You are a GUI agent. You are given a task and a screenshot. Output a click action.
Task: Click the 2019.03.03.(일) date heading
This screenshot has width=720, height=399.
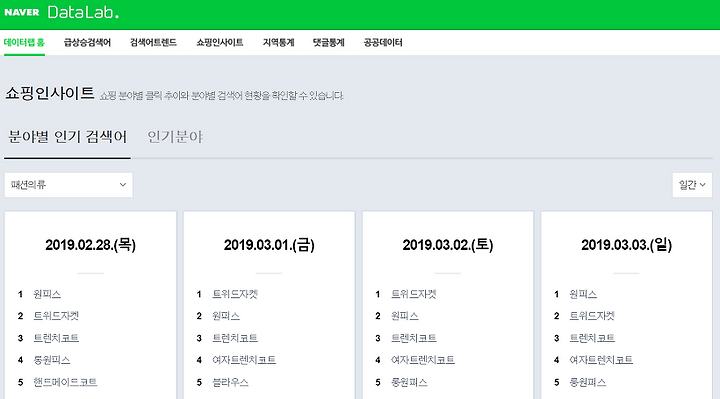(x=626, y=245)
